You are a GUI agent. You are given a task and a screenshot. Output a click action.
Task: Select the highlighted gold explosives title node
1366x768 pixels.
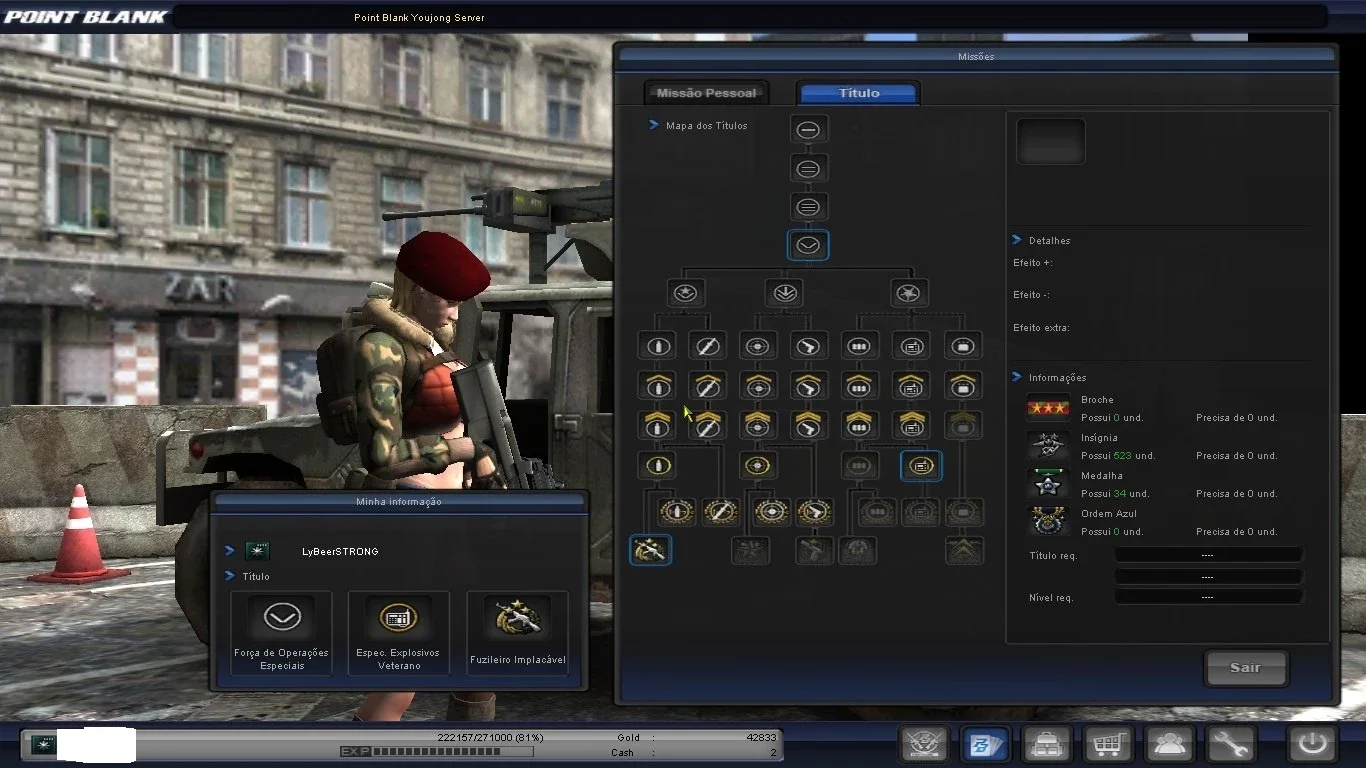[921, 465]
